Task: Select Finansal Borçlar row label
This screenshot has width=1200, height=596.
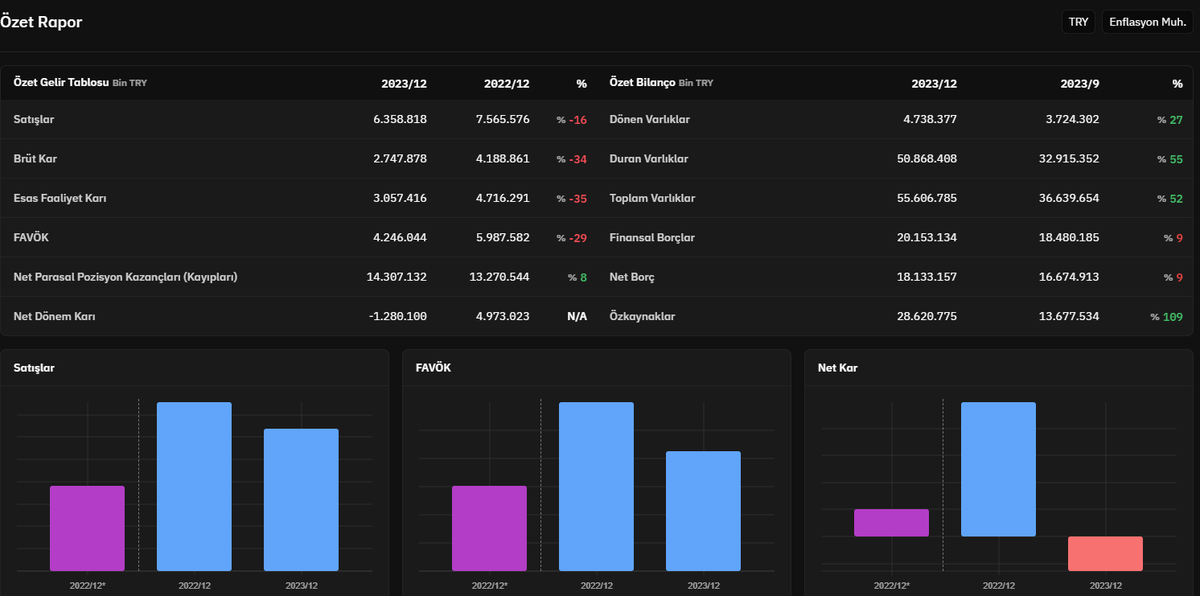Action: point(652,238)
